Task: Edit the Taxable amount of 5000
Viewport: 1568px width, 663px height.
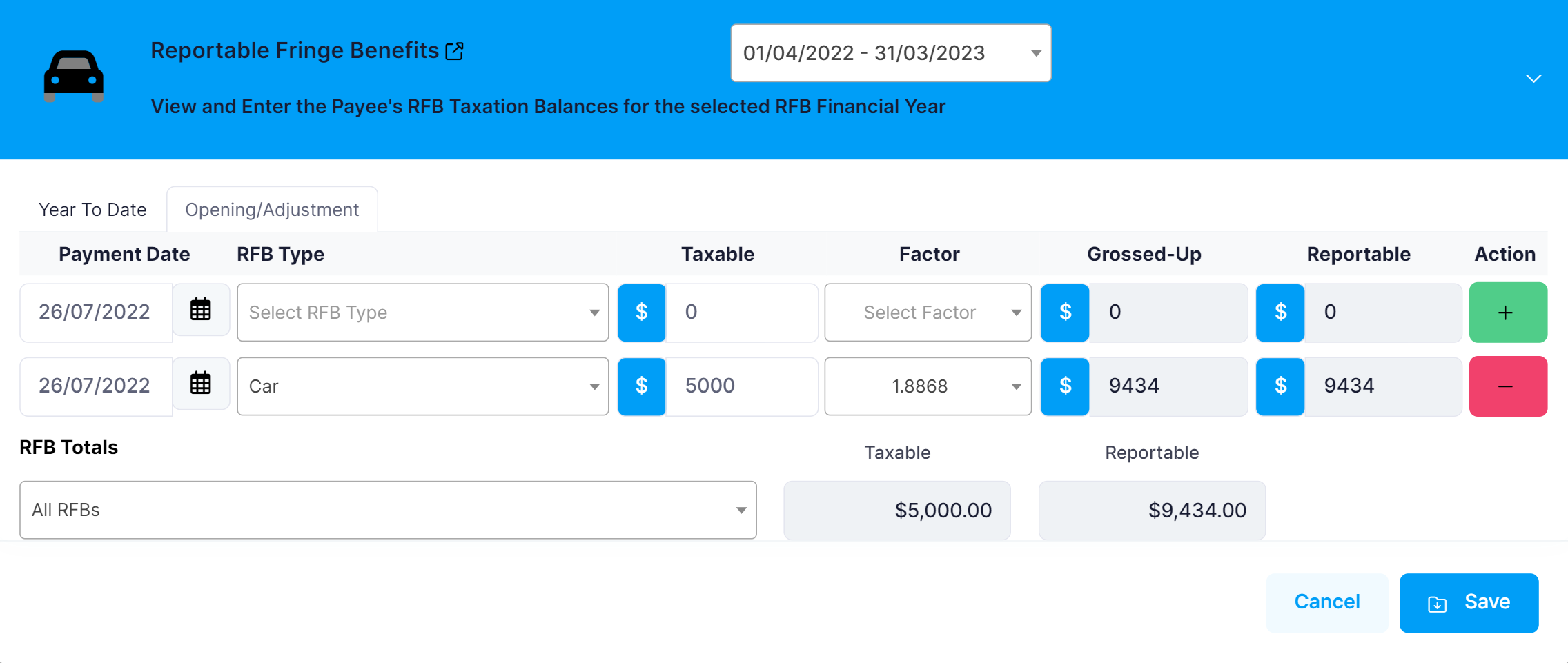Action: coord(741,386)
